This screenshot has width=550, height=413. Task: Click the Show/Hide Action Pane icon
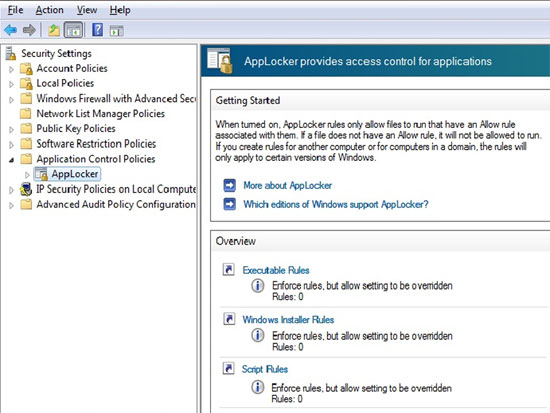(116, 31)
